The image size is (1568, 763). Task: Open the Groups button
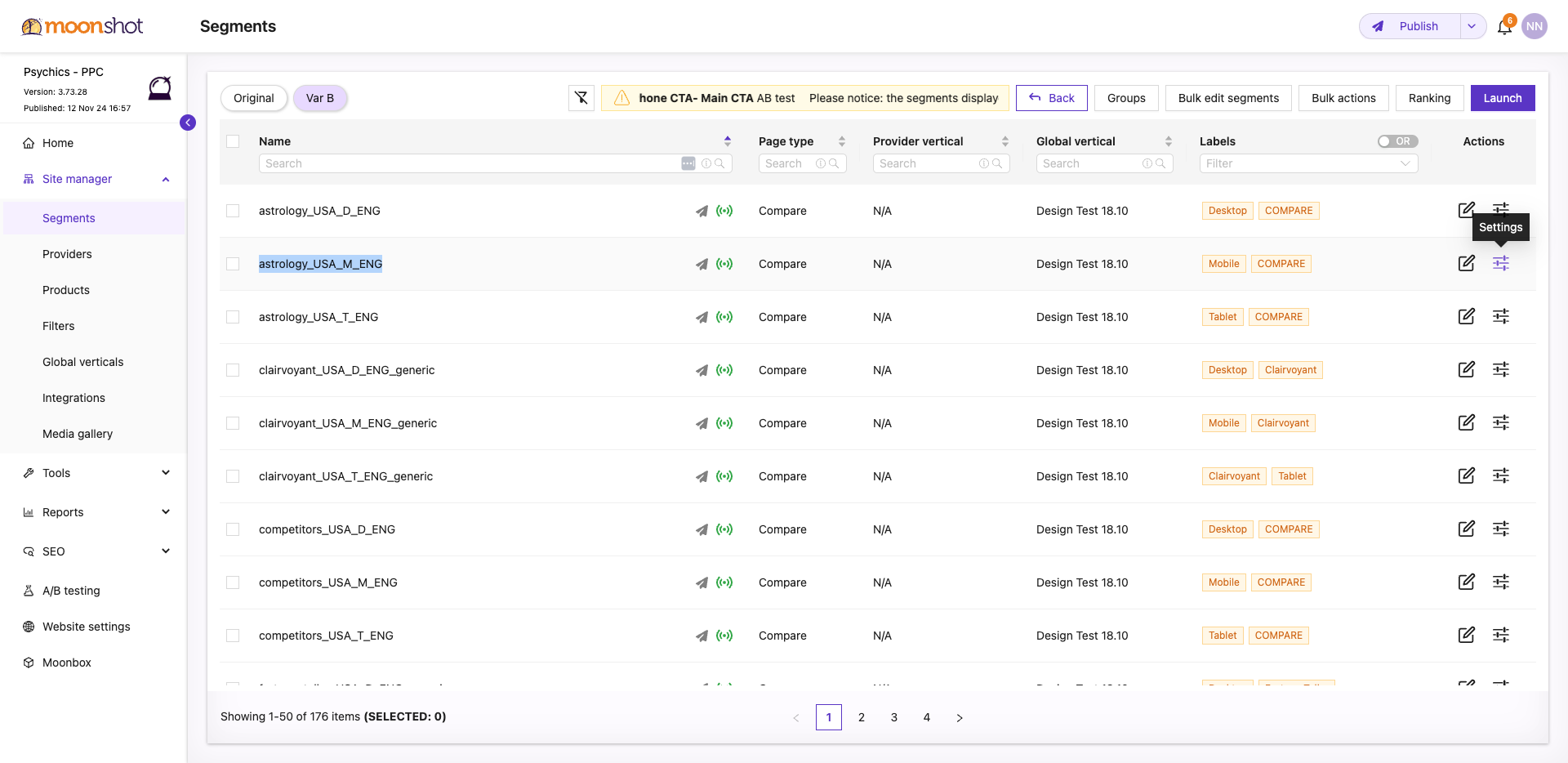point(1126,98)
